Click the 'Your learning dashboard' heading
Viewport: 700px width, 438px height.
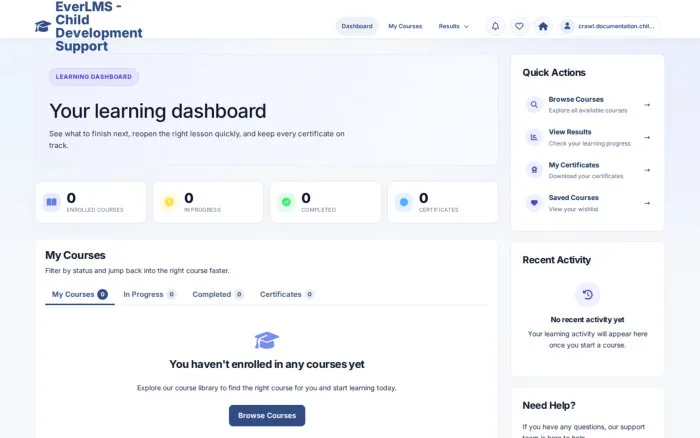(158, 111)
